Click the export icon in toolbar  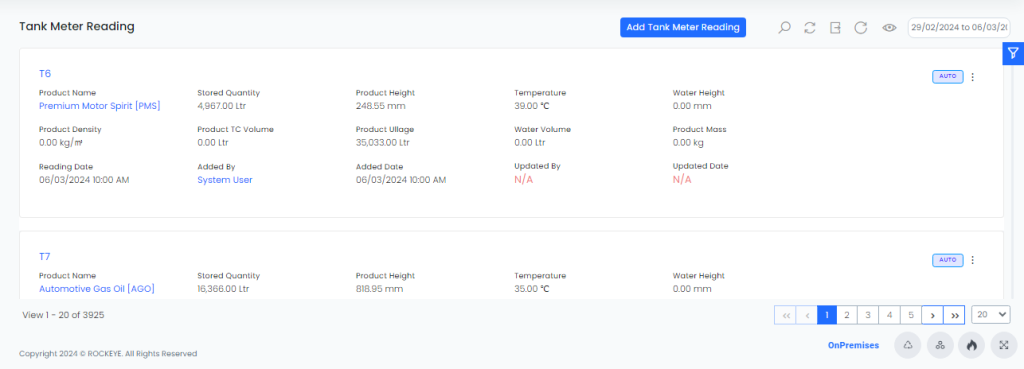coord(835,27)
